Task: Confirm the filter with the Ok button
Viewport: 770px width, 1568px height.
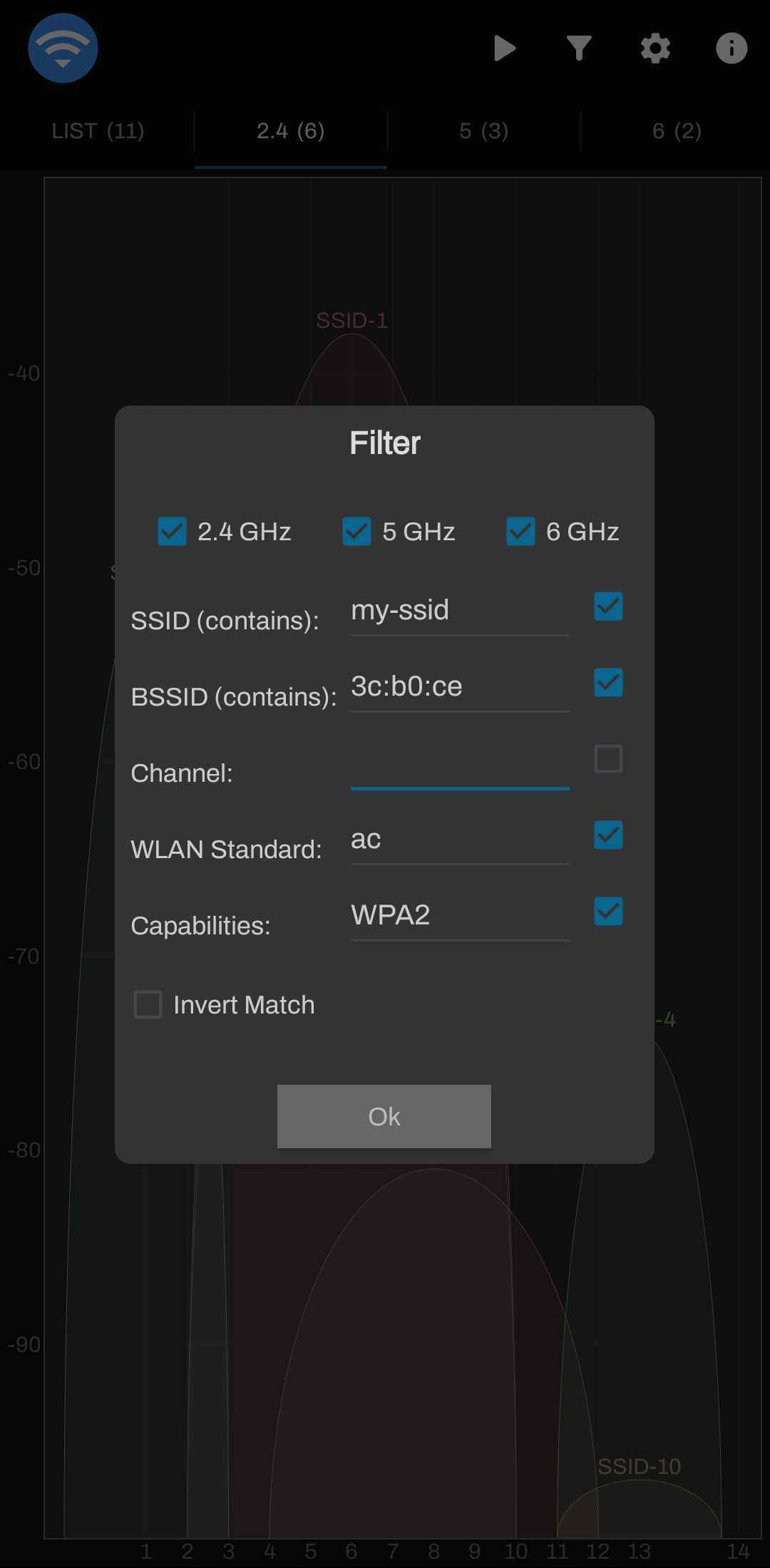Action: tap(384, 1116)
